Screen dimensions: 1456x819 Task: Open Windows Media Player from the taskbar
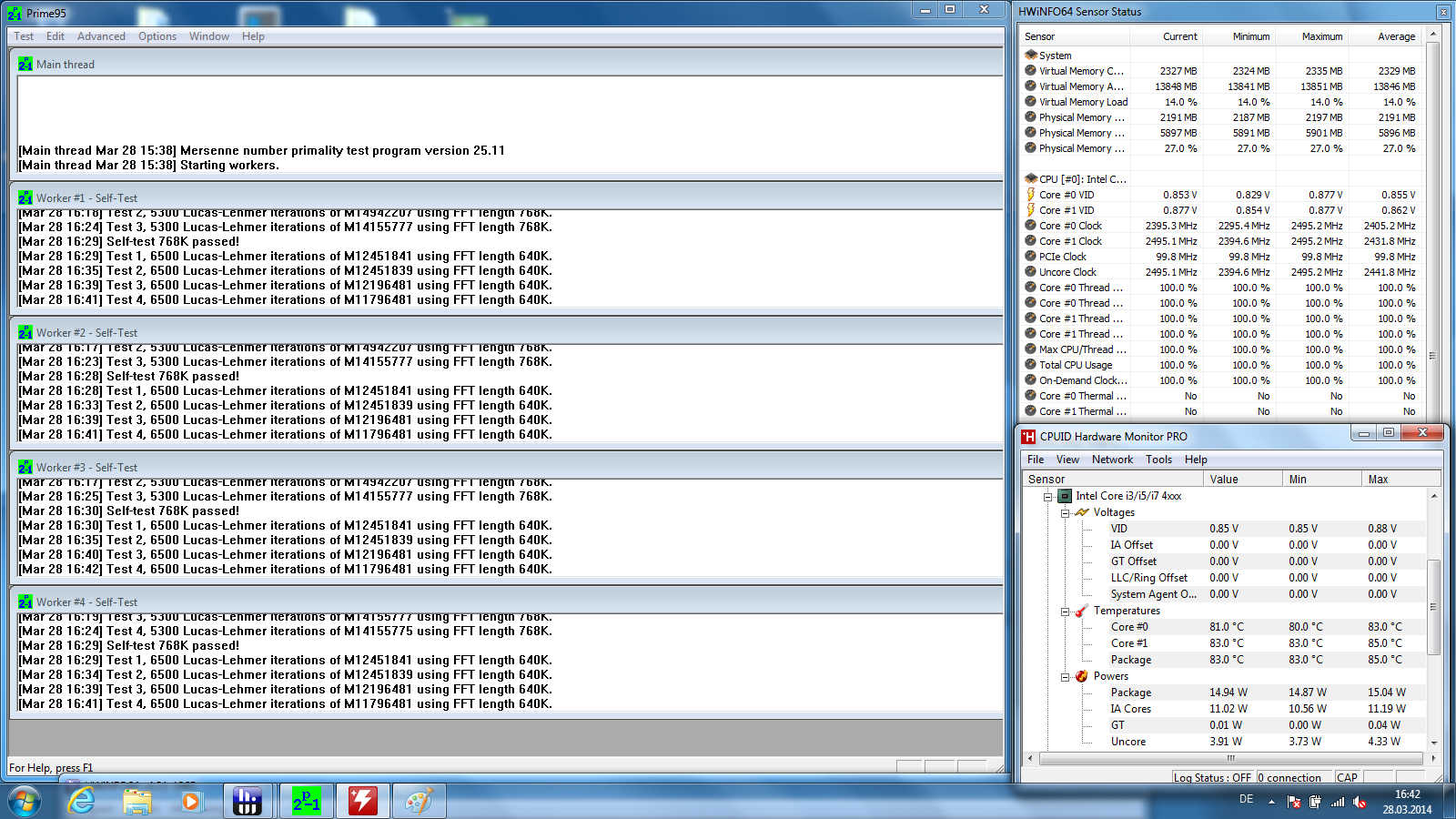(x=191, y=802)
